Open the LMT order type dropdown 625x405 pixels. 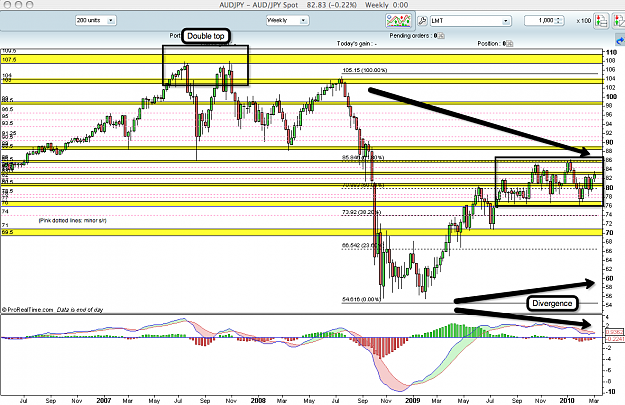(x=470, y=21)
